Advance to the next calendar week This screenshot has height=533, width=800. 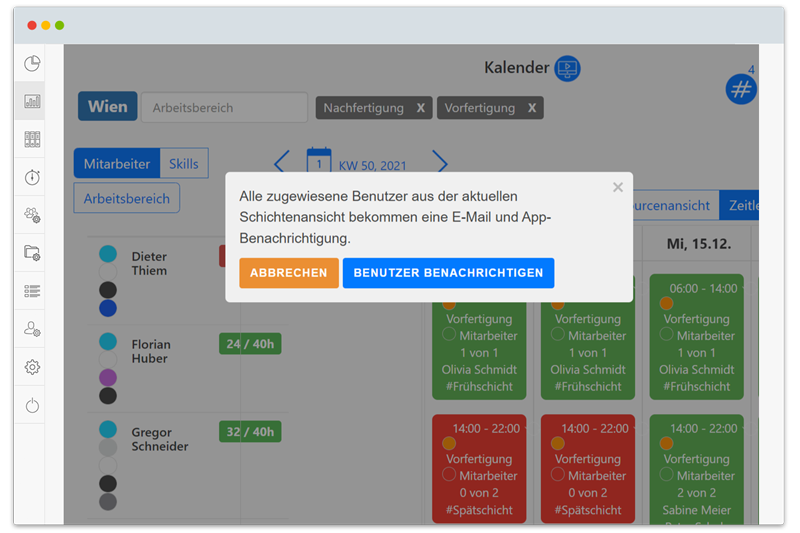point(440,163)
